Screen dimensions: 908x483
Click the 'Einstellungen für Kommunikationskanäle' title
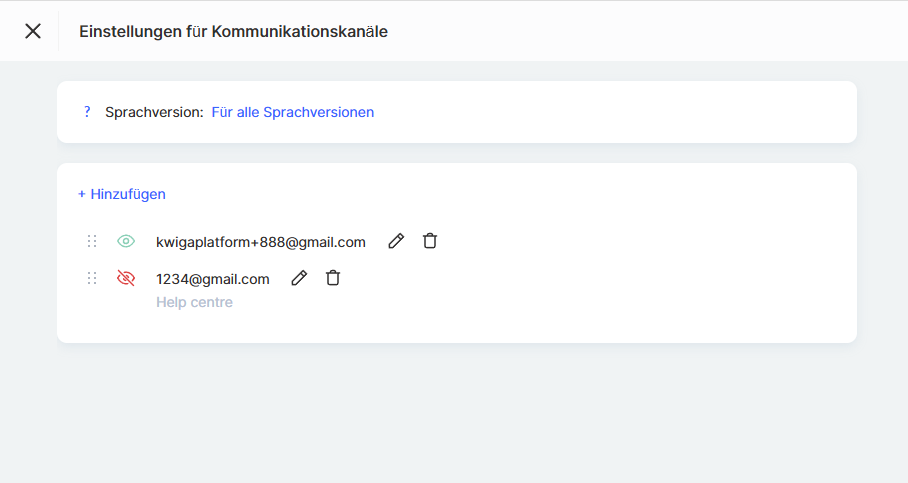pyautogui.click(x=233, y=31)
